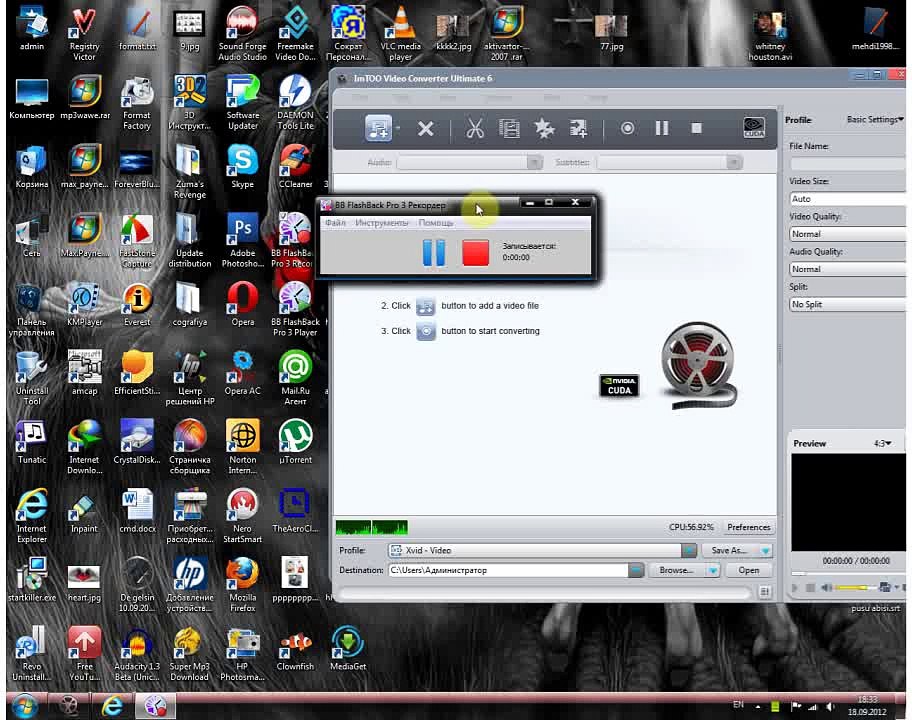Screen dimensions: 912x720
Task: Select the KMPlayer desktop icon
Action: (84, 304)
